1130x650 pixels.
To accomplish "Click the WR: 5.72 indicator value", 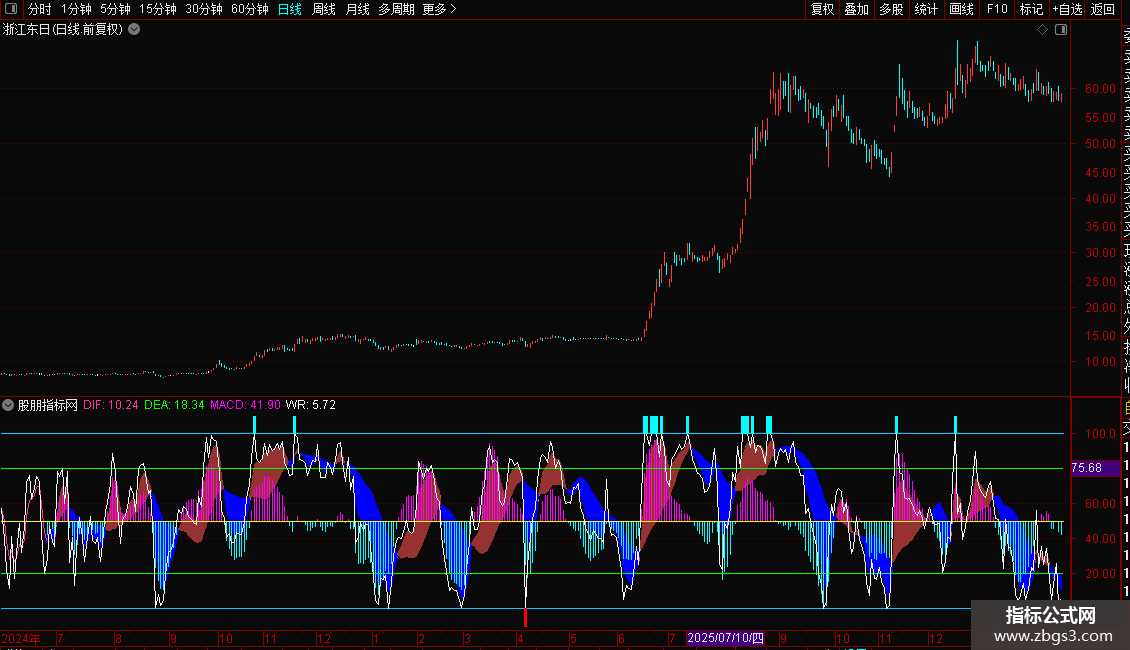I will [311, 405].
